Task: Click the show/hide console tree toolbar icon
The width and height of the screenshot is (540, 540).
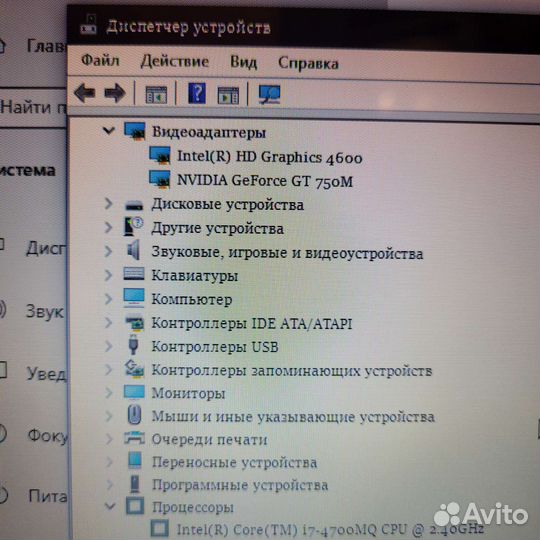Action: (156, 95)
